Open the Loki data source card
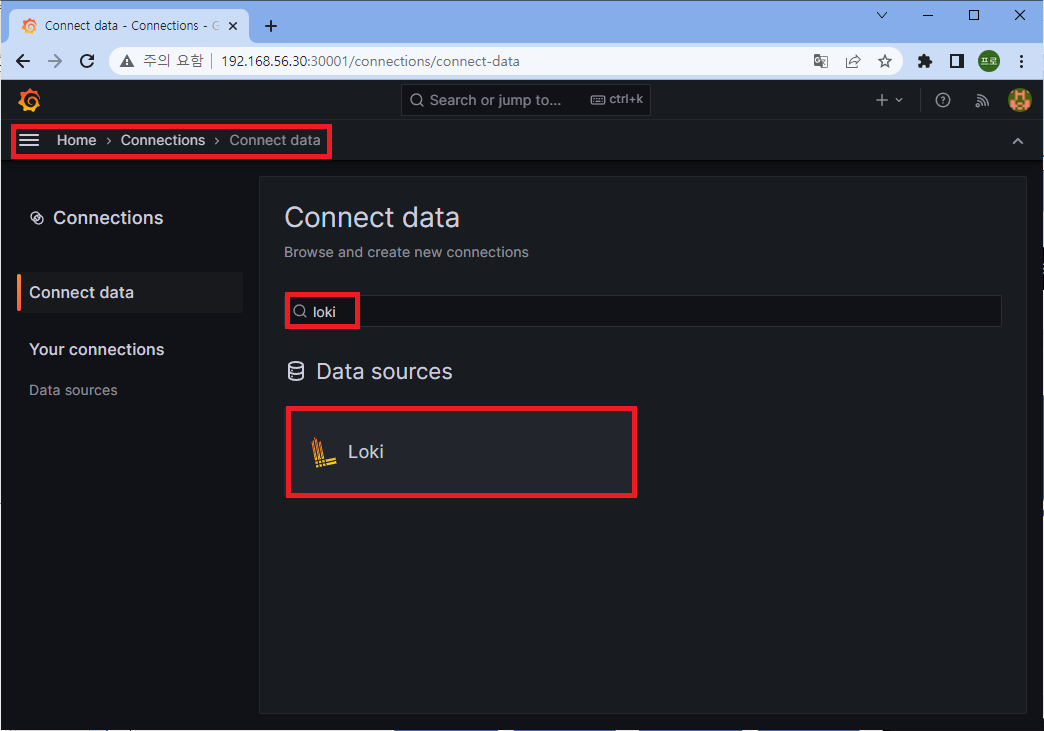Image resolution: width=1044 pixels, height=731 pixels. pos(461,452)
